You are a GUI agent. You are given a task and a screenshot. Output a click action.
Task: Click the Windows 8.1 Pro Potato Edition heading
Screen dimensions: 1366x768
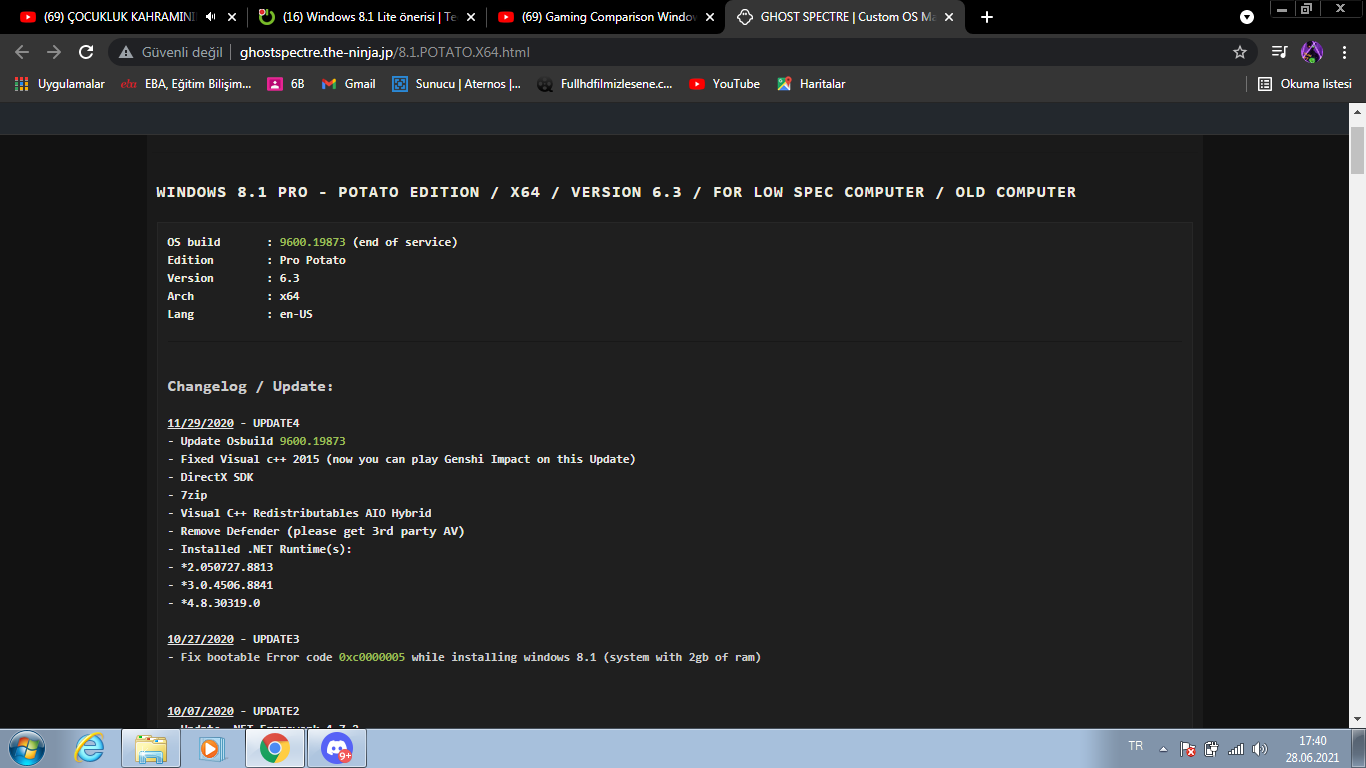click(616, 192)
